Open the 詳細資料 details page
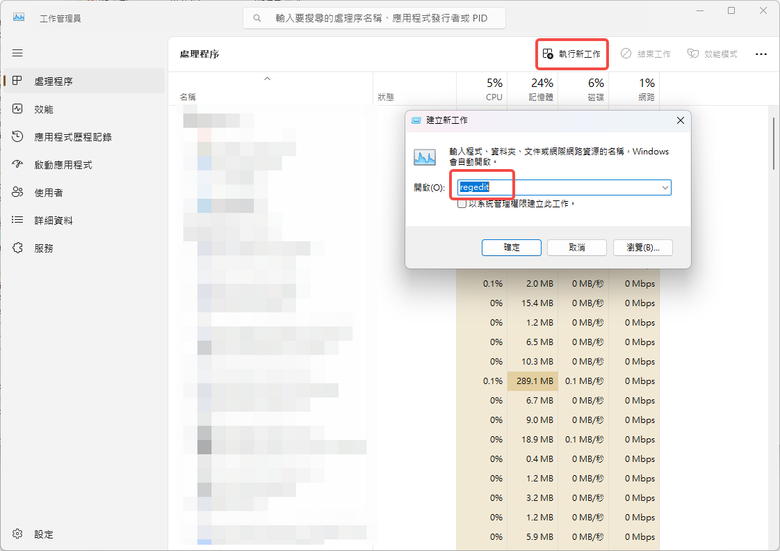The height and width of the screenshot is (551, 780). tap(85, 220)
